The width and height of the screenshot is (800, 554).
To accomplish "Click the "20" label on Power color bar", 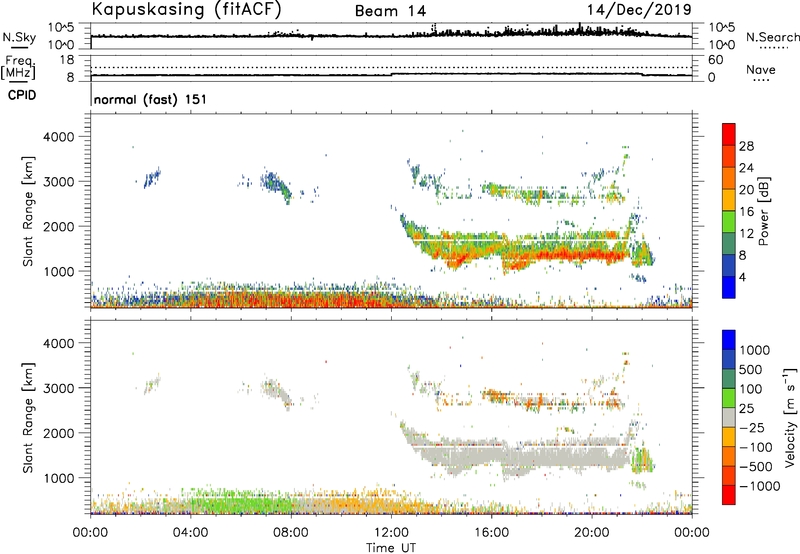I will click(x=746, y=190).
